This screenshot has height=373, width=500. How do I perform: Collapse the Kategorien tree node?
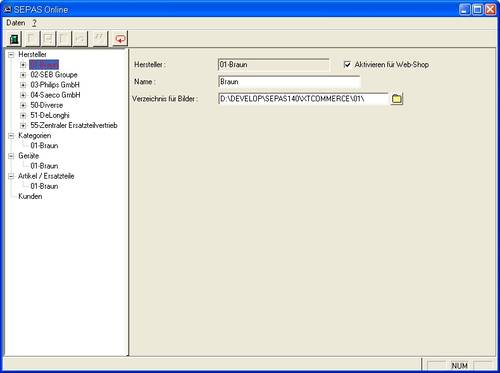pyautogui.click(x=11, y=136)
